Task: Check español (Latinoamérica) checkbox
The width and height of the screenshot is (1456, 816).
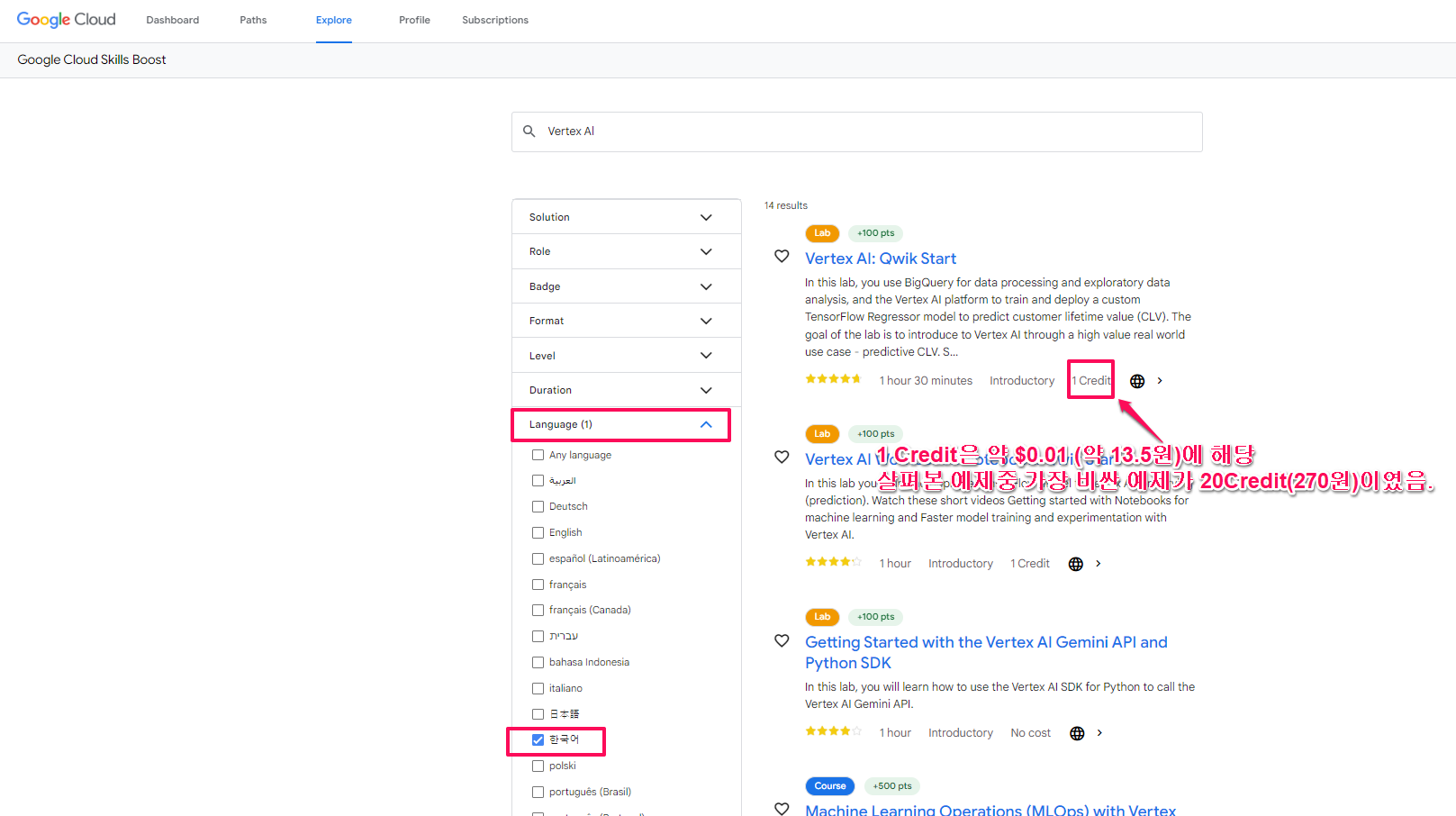Action: point(538,559)
